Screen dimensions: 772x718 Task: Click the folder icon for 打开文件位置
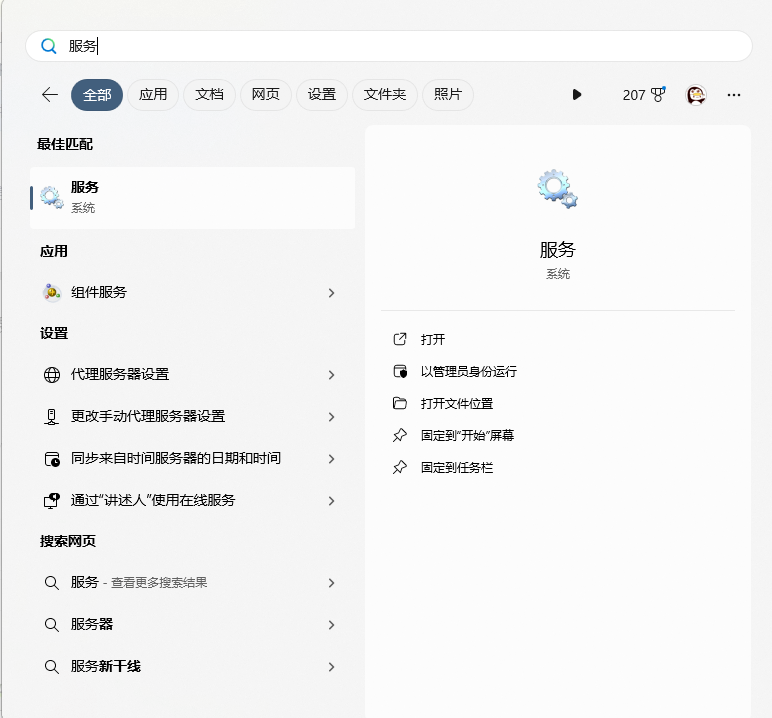pos(400,403)
